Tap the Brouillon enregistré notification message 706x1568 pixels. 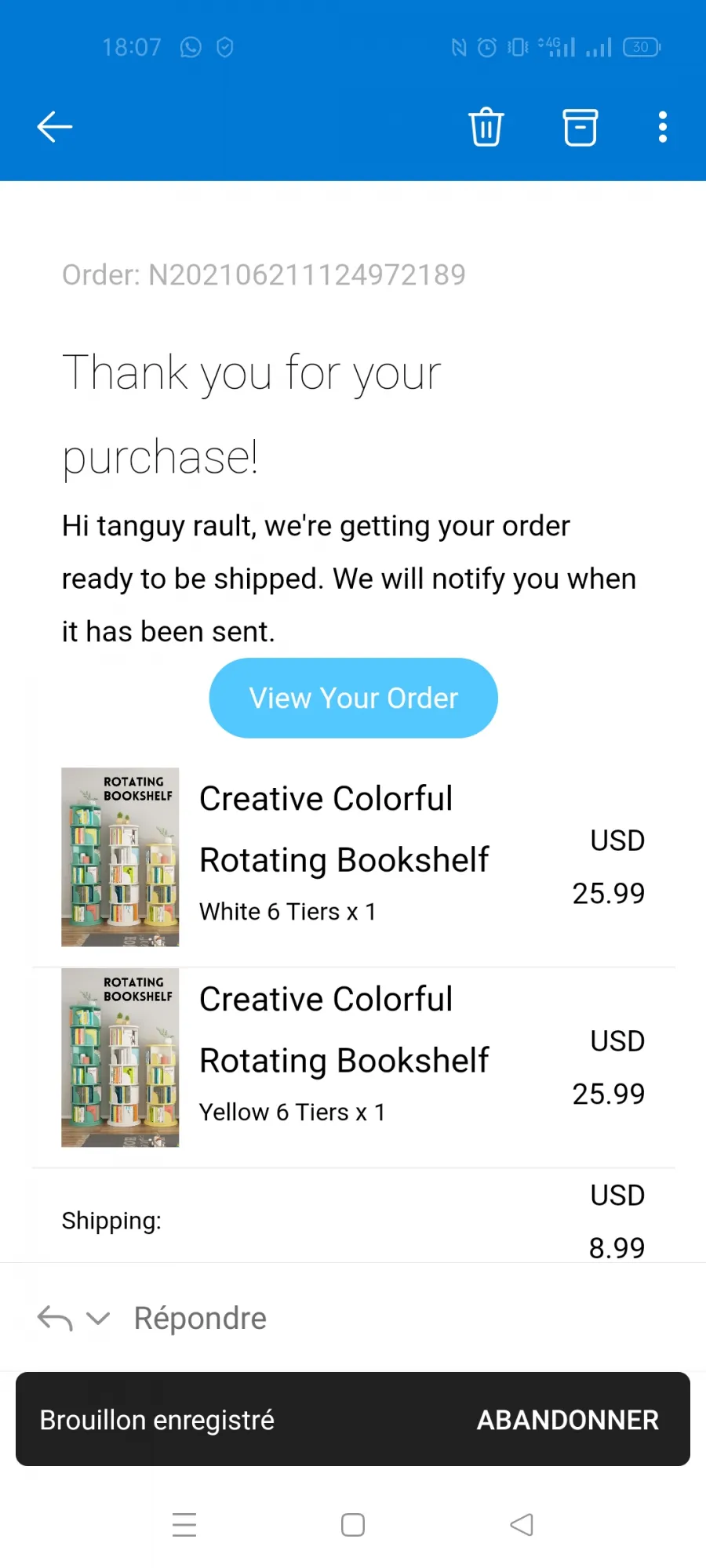click(x=157, y=1420)
